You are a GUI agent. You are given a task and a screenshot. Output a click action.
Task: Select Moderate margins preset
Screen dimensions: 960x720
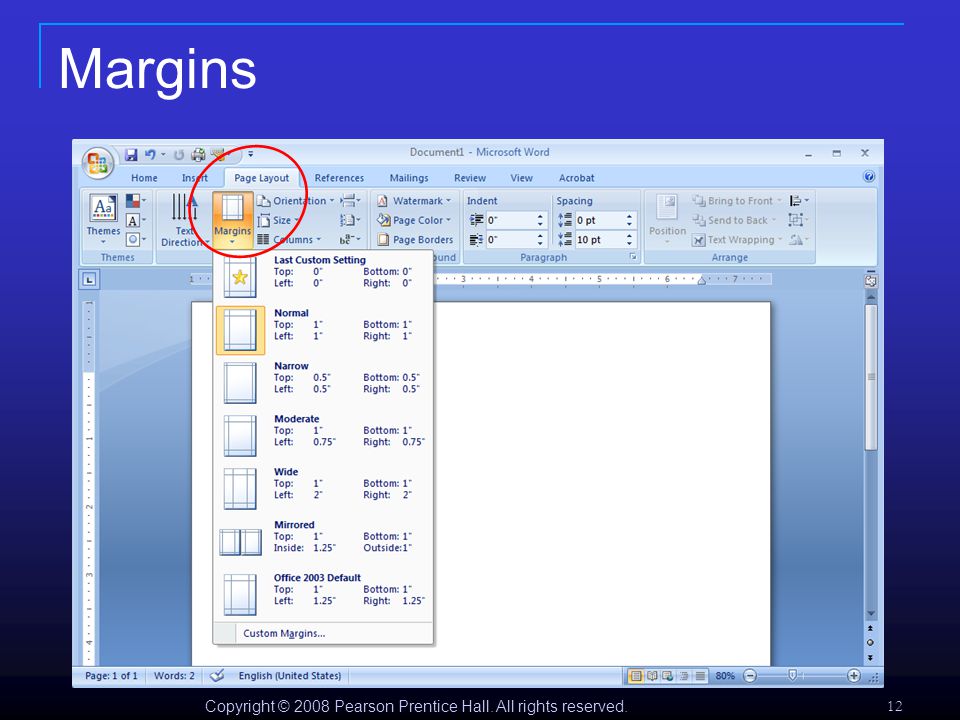coord(323,436)
